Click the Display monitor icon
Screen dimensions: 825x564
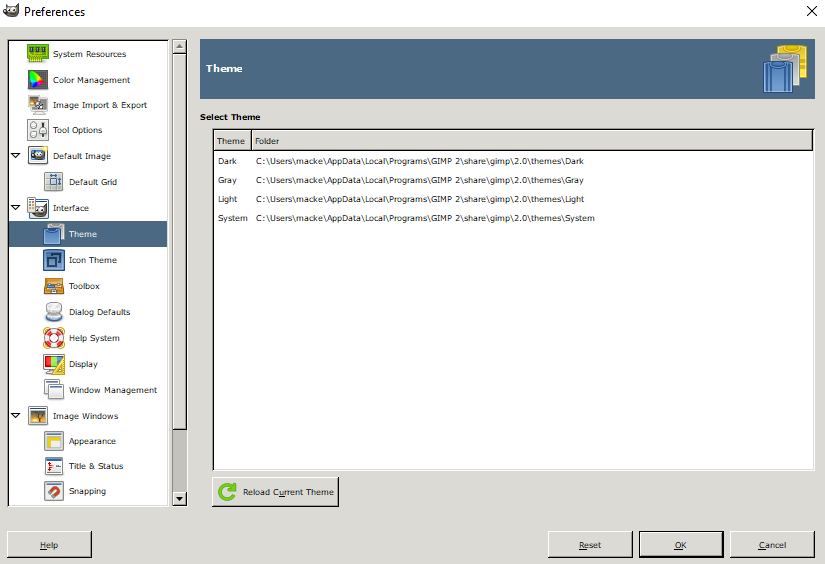(x=54, y=364)
